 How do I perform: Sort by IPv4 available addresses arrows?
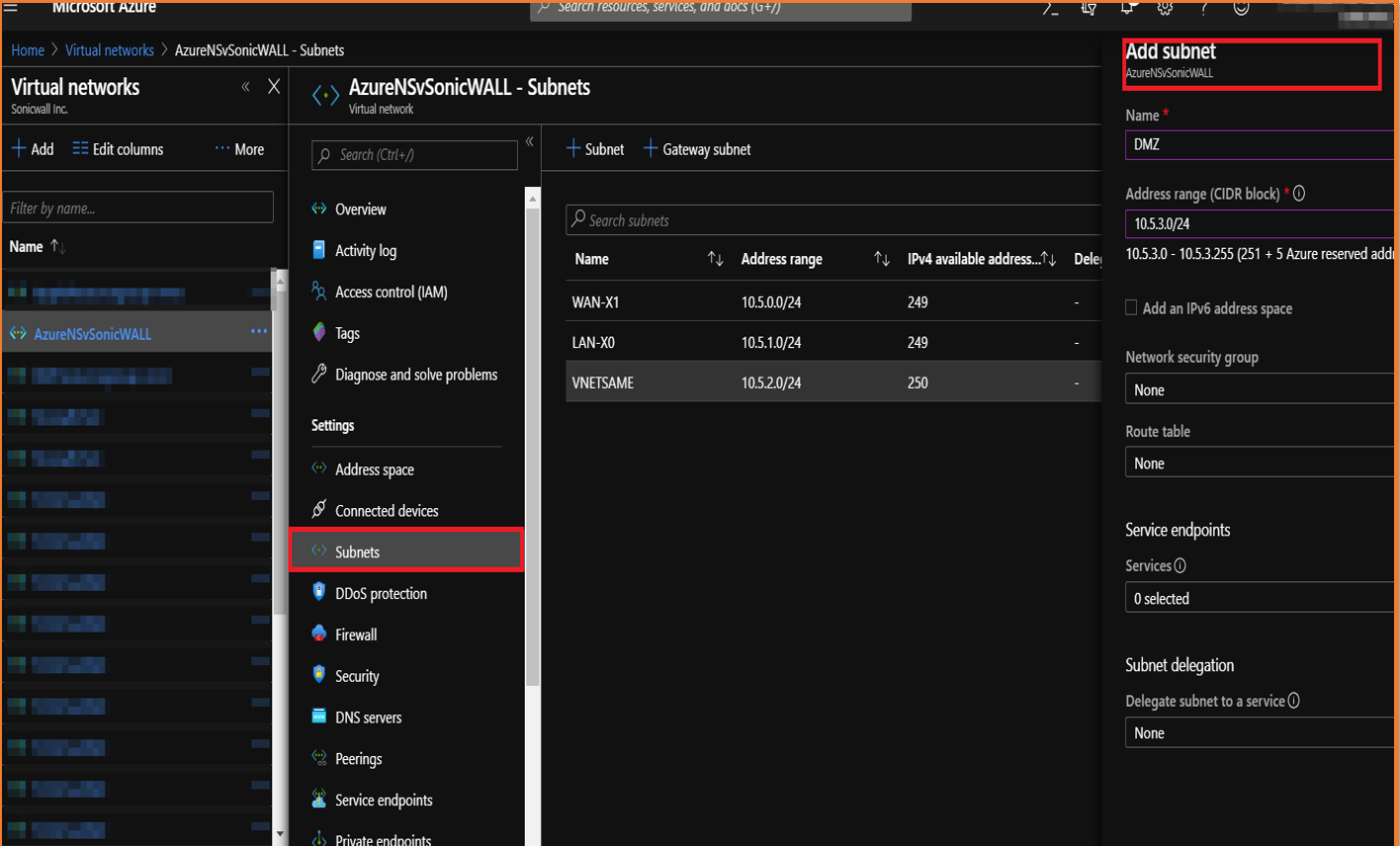pyautogui.click(x=1049, y=259)
